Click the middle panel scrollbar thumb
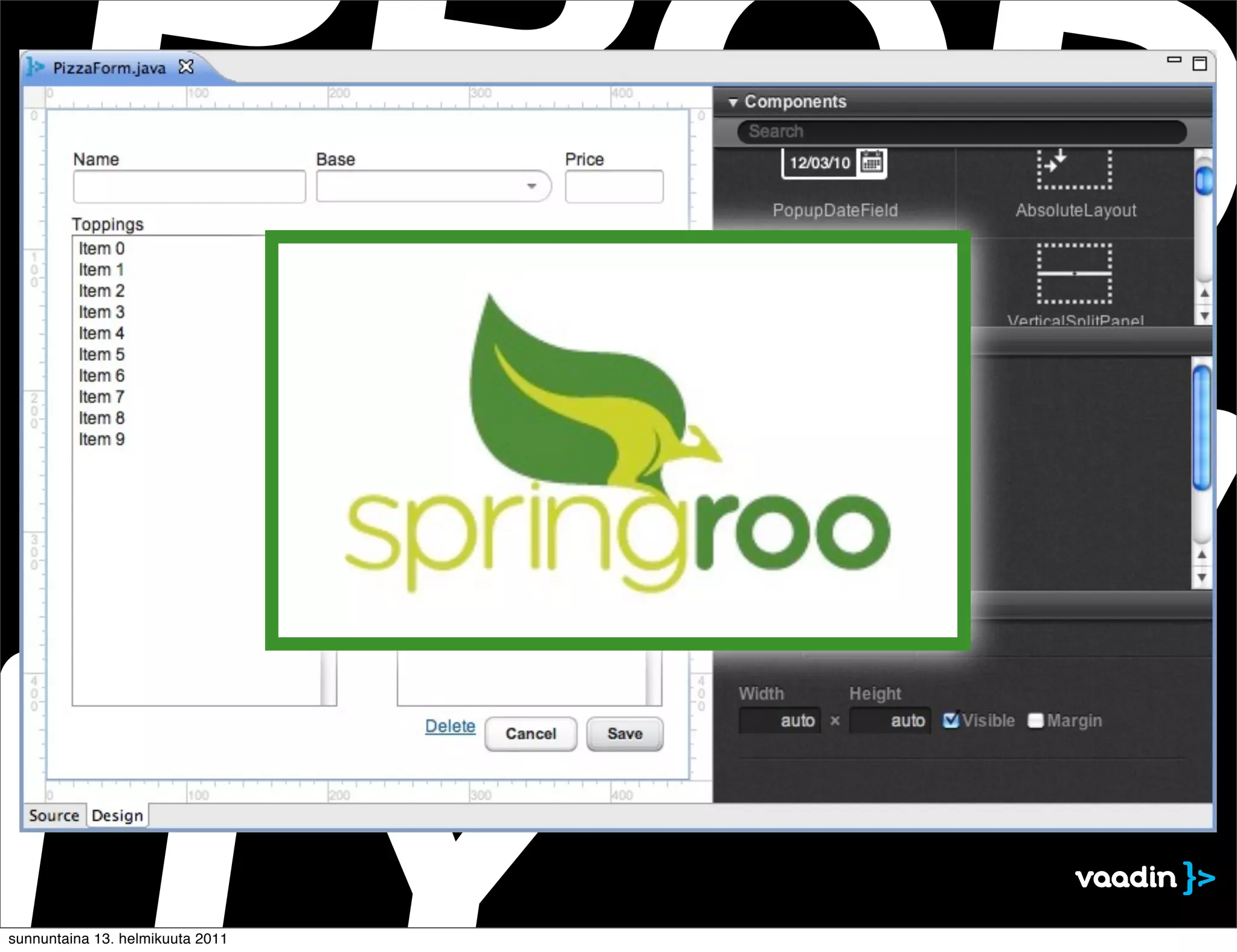Screen dimensions: 1237x952 [1202, 428]
